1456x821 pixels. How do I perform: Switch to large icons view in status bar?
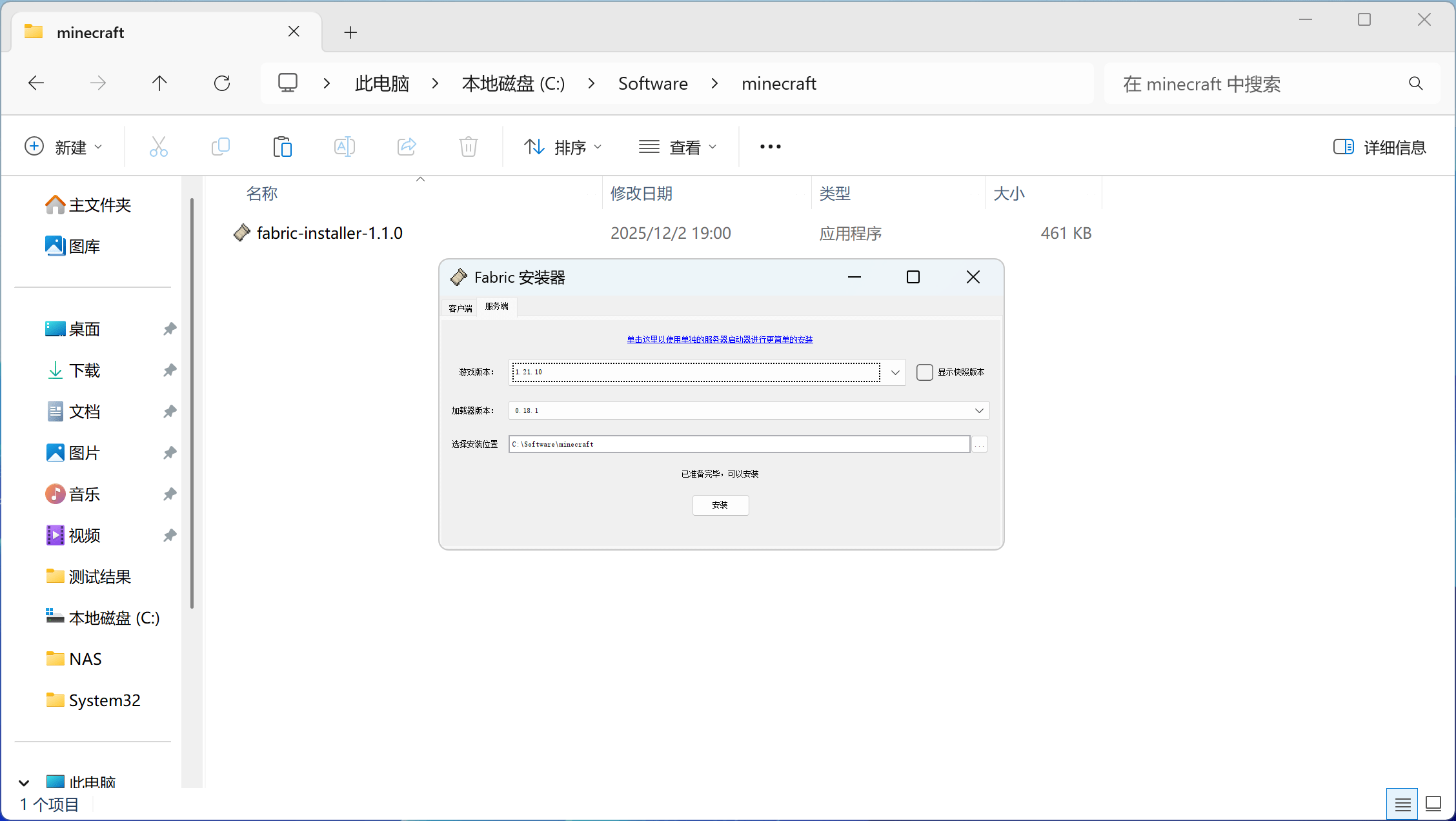tap(1433, 804)
